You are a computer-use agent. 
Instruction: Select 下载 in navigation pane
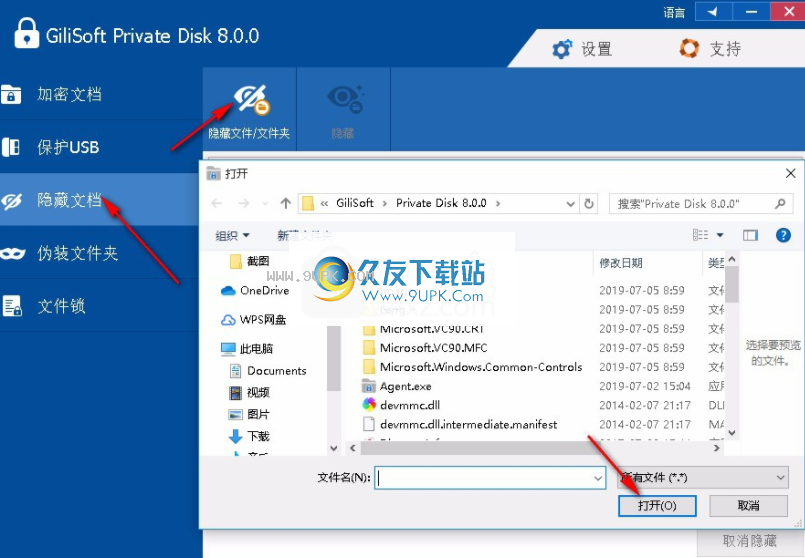point(249,436)
